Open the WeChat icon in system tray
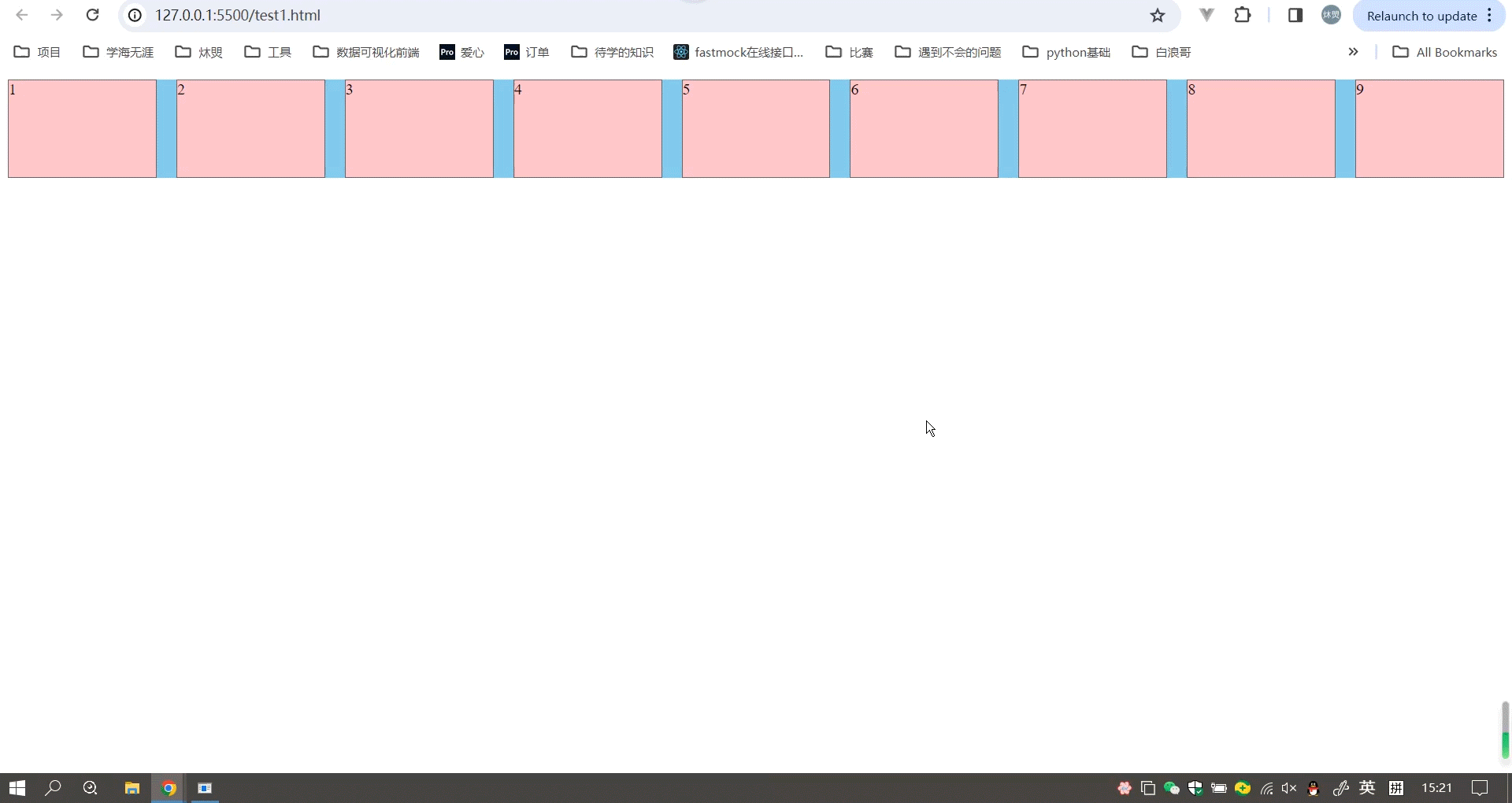 (x=1170, y=788)
